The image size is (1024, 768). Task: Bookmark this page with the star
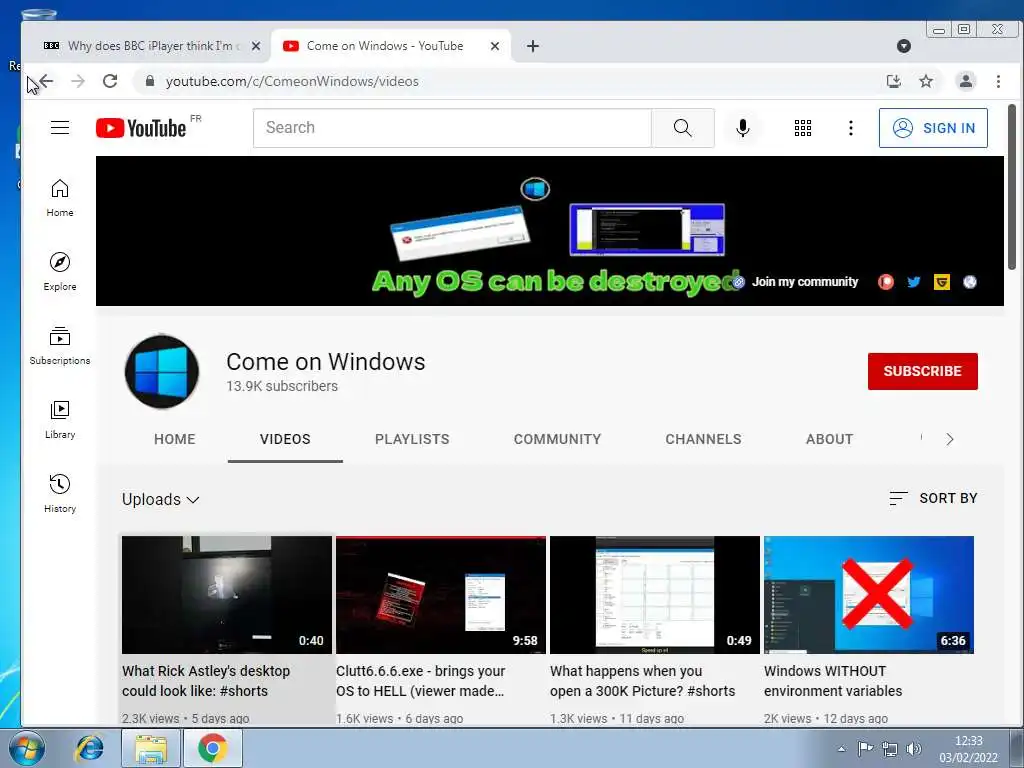click(926, 81)
